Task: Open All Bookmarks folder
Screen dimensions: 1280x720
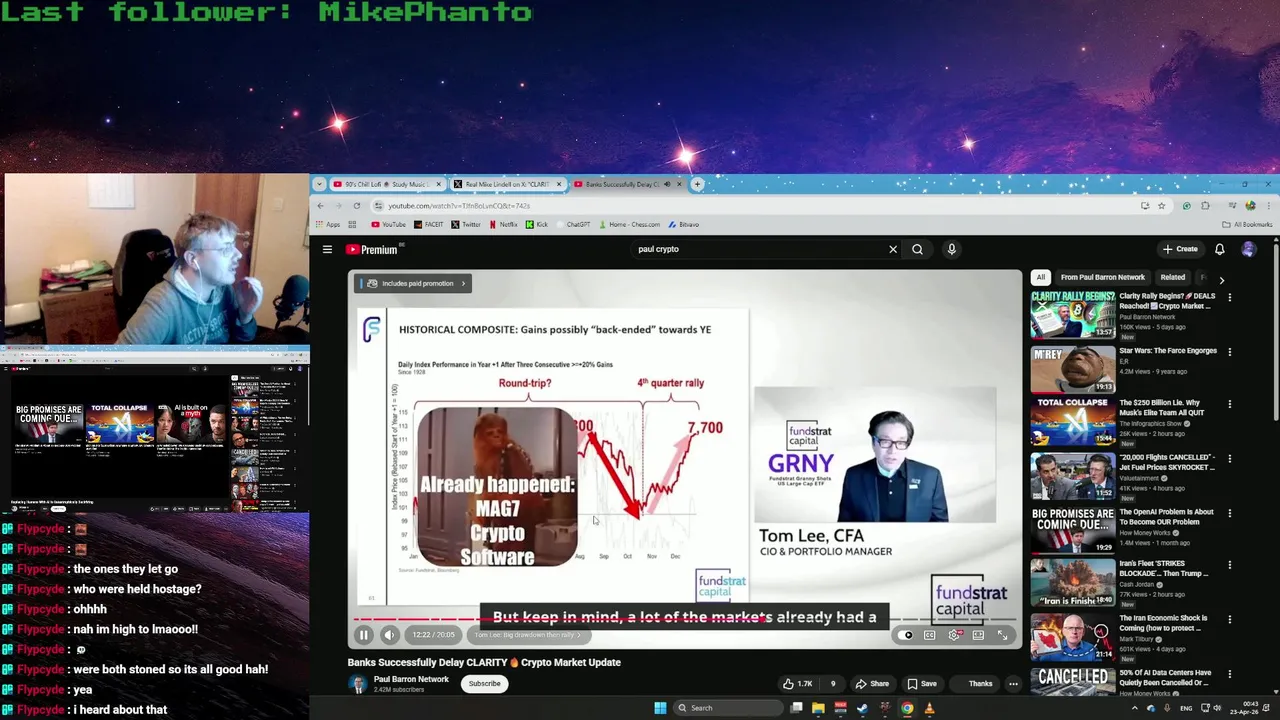Action: coord(1247,225)
